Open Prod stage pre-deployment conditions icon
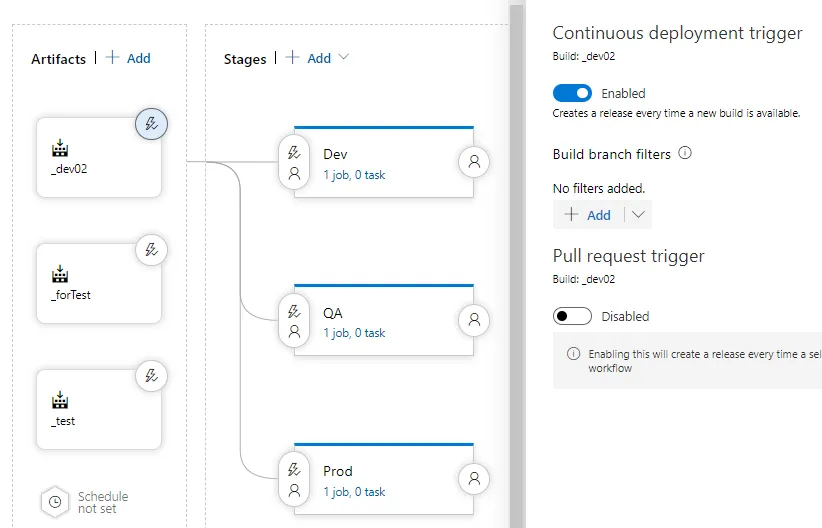Viewport: 822px width, 528px height. (294, 479)
